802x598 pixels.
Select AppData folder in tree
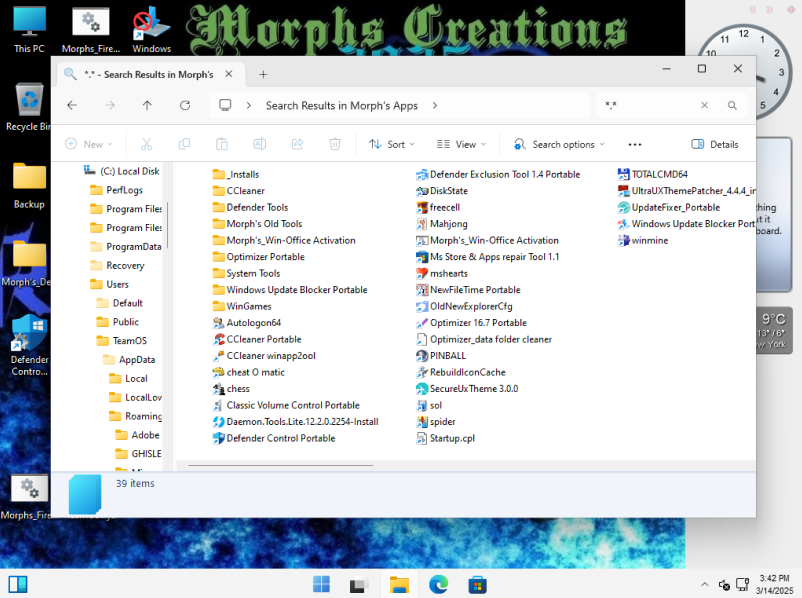(129, 360)
